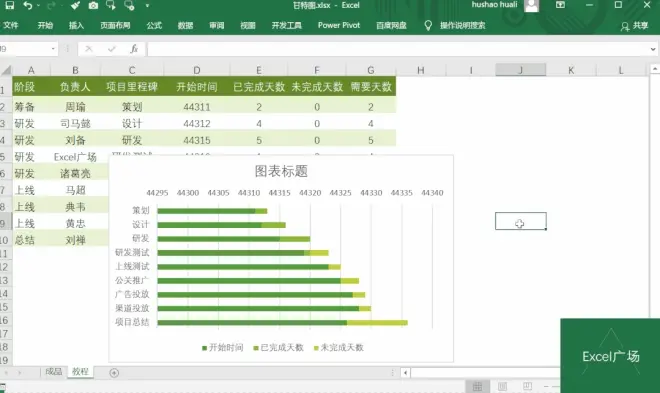Click the cell containing 诸葛亮
This screenshot has height=393, width=660.
pyautogui.click(x=75, y=173)
